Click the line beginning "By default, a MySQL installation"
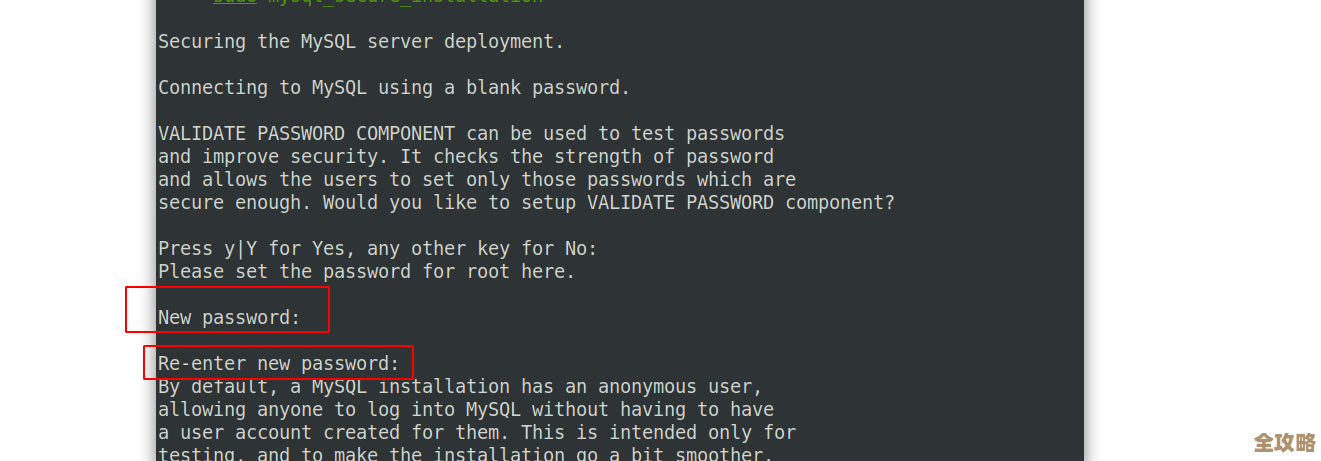The height and width of the screenshot is (461, 1321). click(x=460, y=386)
